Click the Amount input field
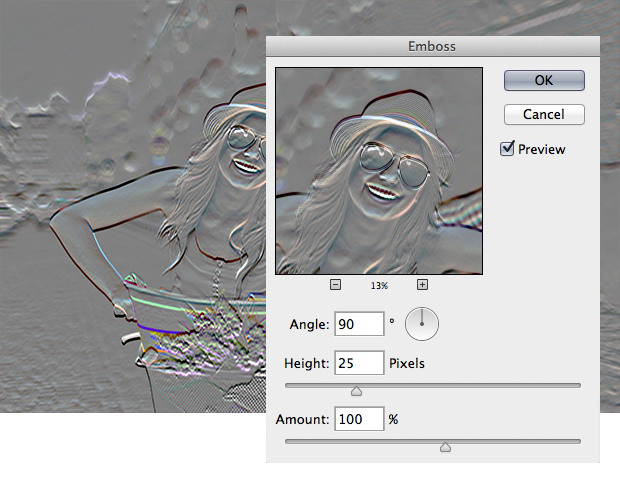 click(x=359, y=419)
